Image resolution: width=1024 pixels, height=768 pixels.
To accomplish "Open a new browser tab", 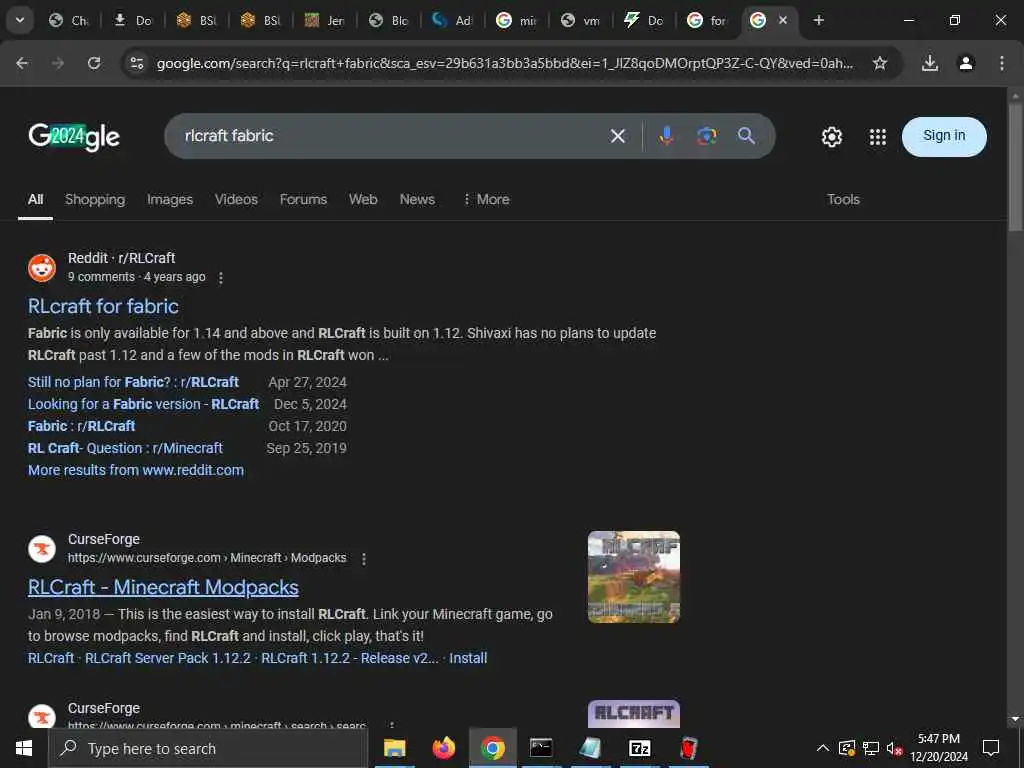I will [x=818, y=20].
